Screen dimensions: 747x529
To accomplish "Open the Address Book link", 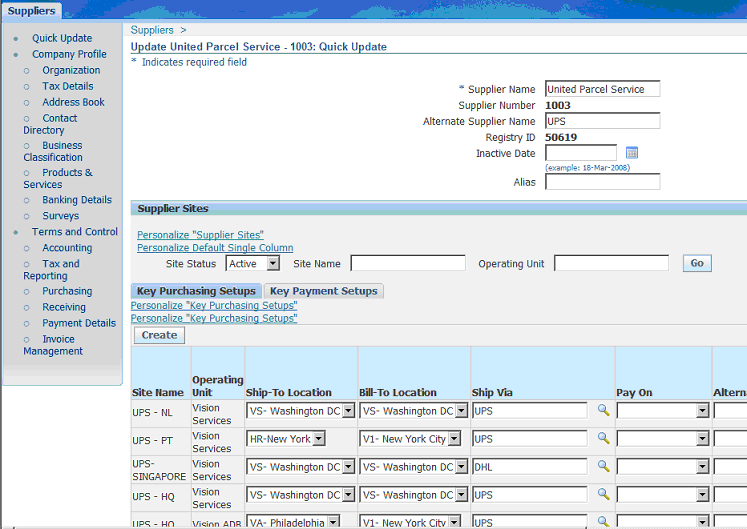I will click(x=73, y=102).
